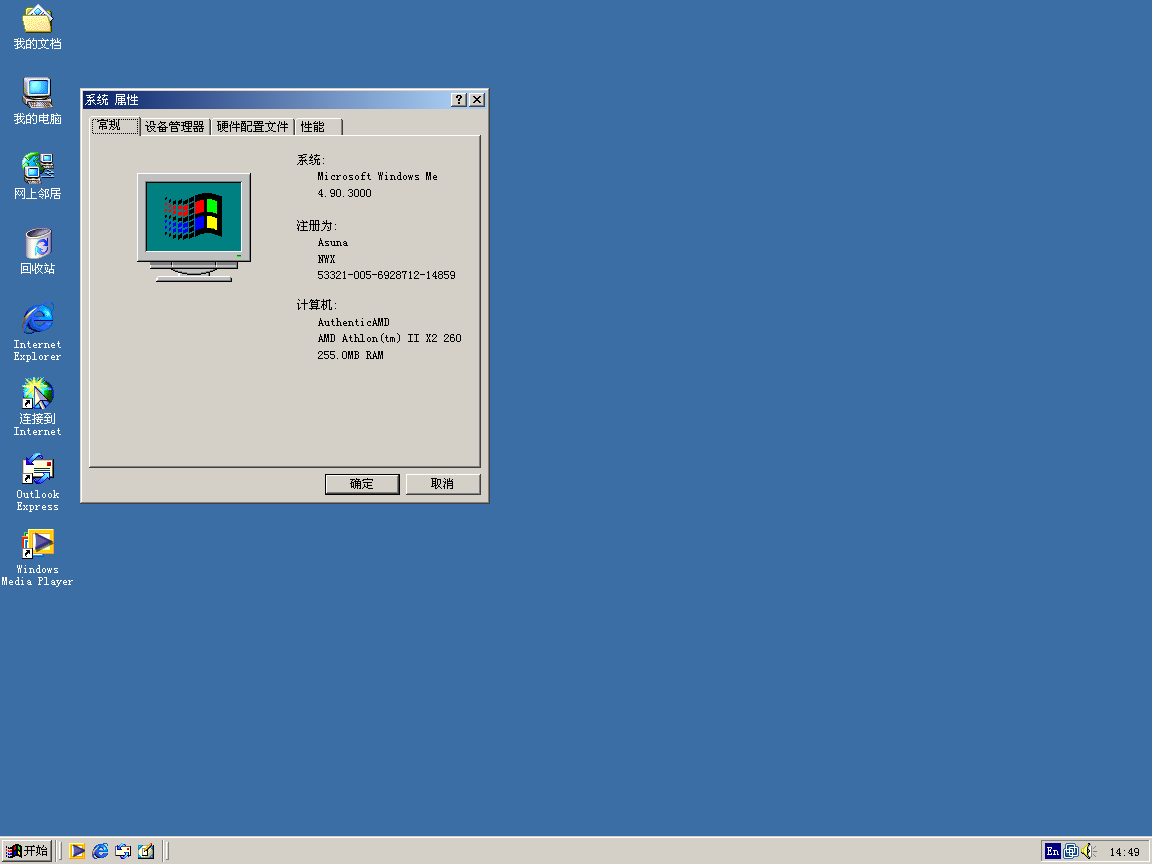Switch to the 设备管理器 tab
The height and width of the screenshot is (864, 1152).
[x=175, y=126]
